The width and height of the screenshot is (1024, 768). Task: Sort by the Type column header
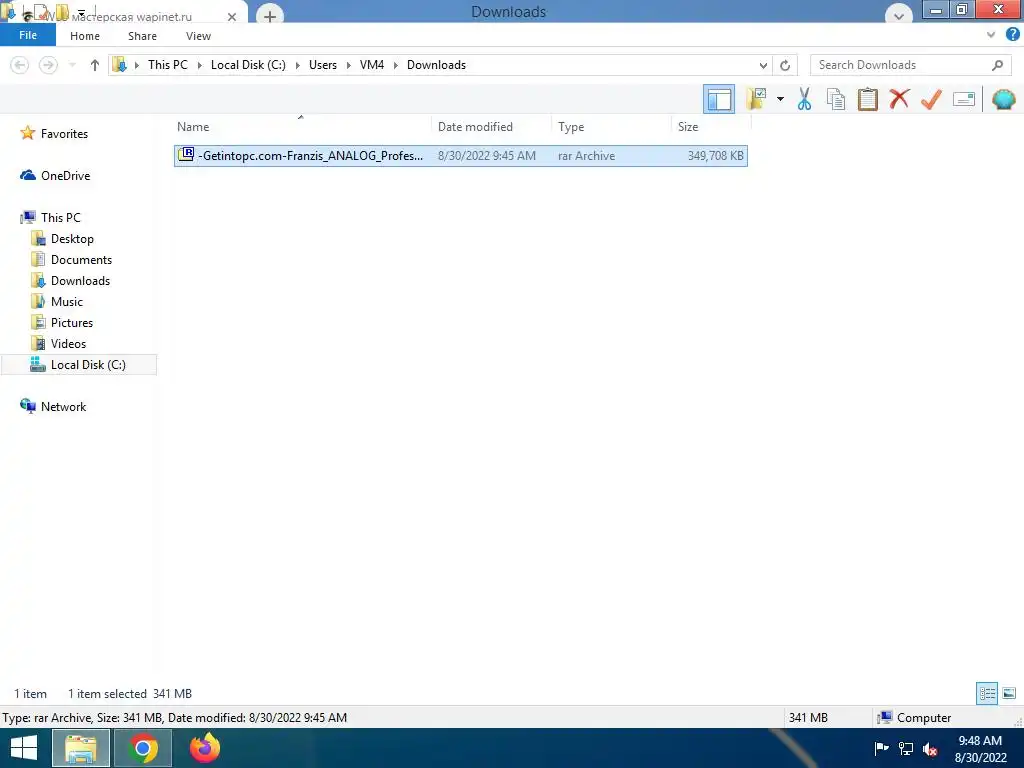[571, 127]
